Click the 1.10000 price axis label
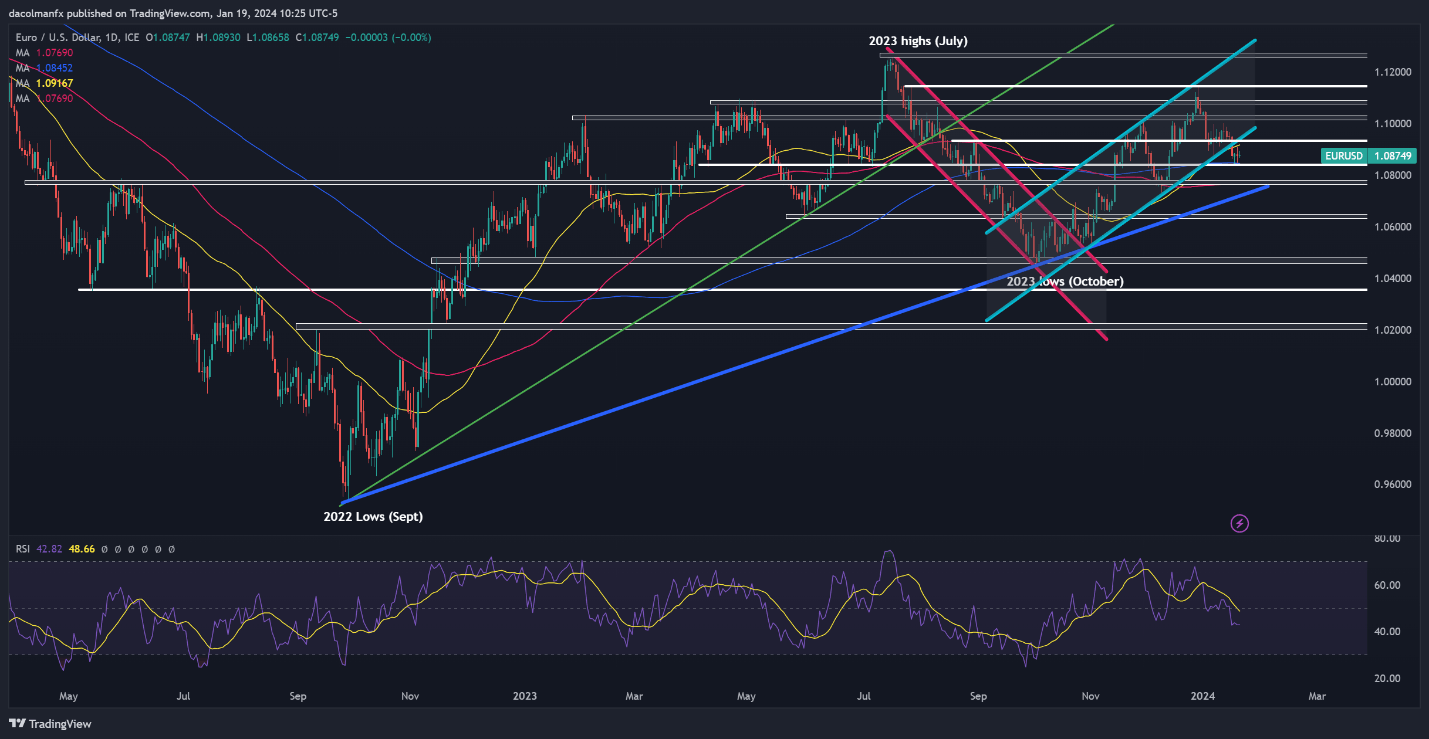The height and width of the screenshot is (739, 1429). tap(1392, 124)
